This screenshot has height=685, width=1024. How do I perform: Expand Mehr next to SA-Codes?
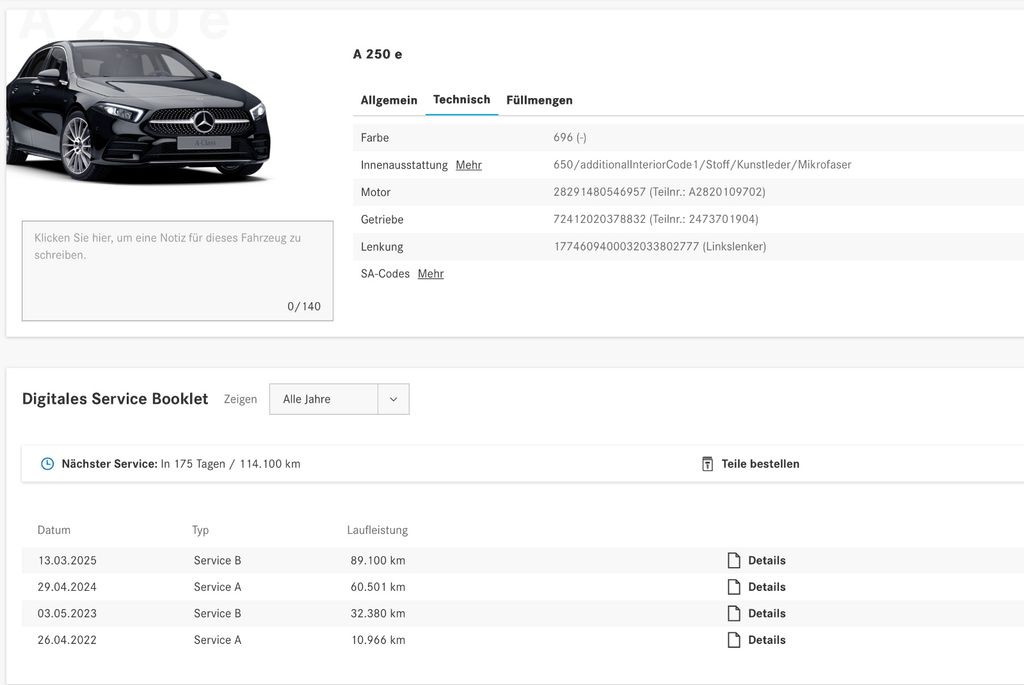pyautogui.click(x=430, y=273)
